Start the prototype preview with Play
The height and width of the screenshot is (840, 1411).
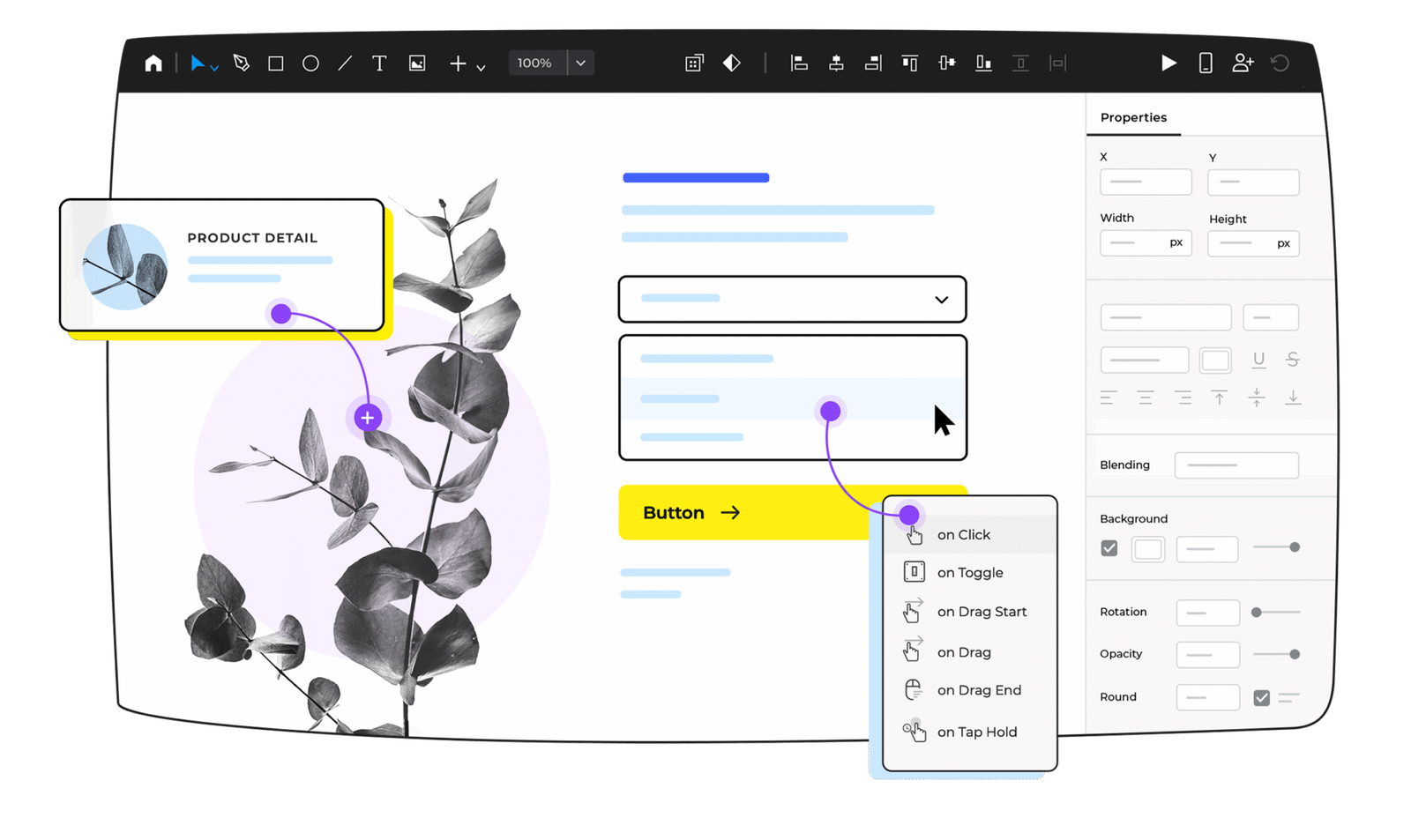[x=1168, y=63]
